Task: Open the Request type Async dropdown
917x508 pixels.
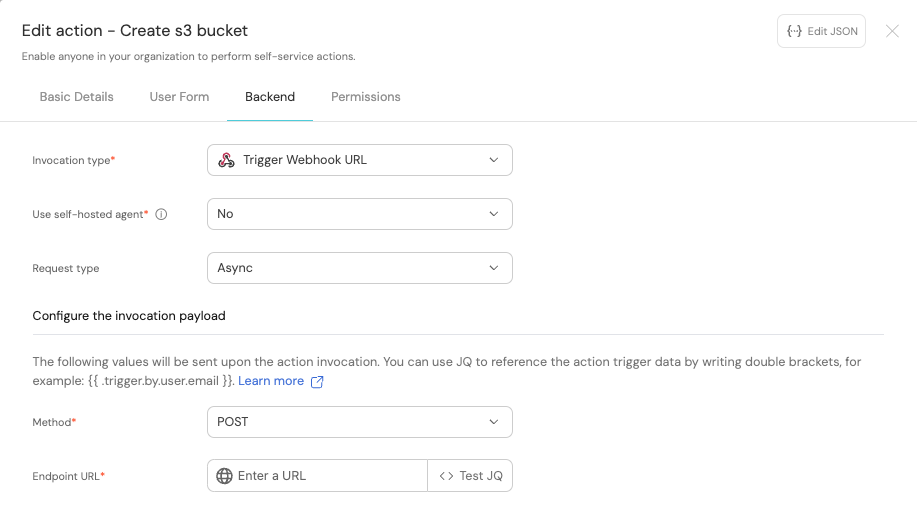Action: click(x=359, y=268)
